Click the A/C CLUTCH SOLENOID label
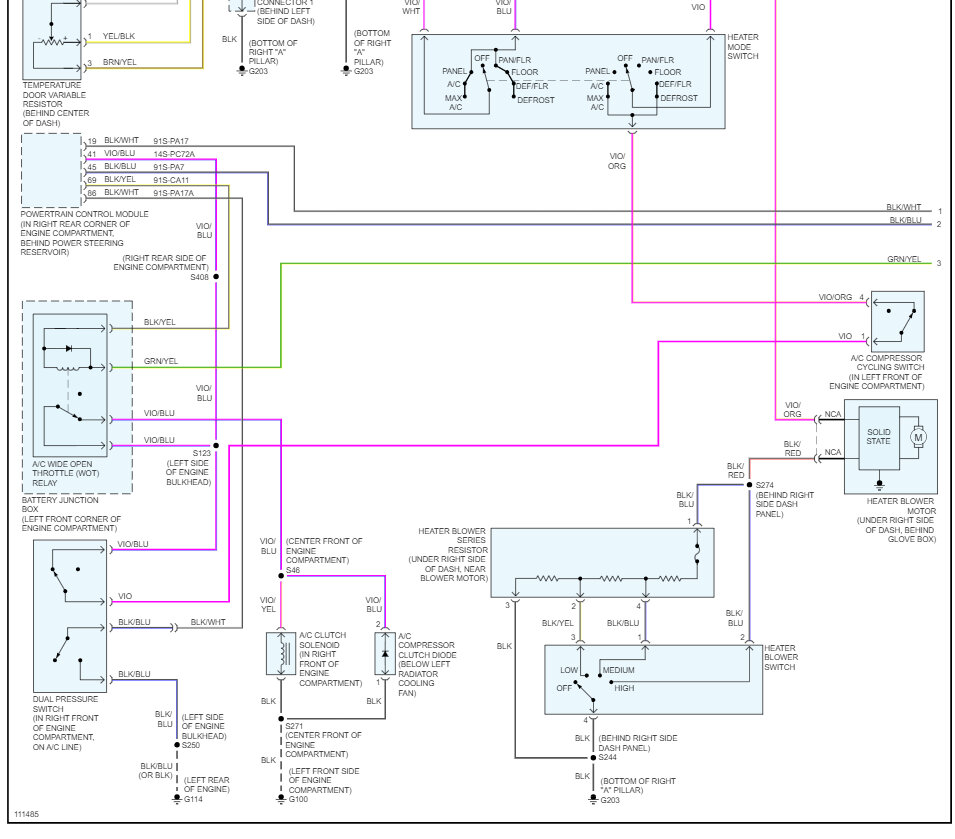The height and width of the screenshot is (839, 955). [322, 640]
